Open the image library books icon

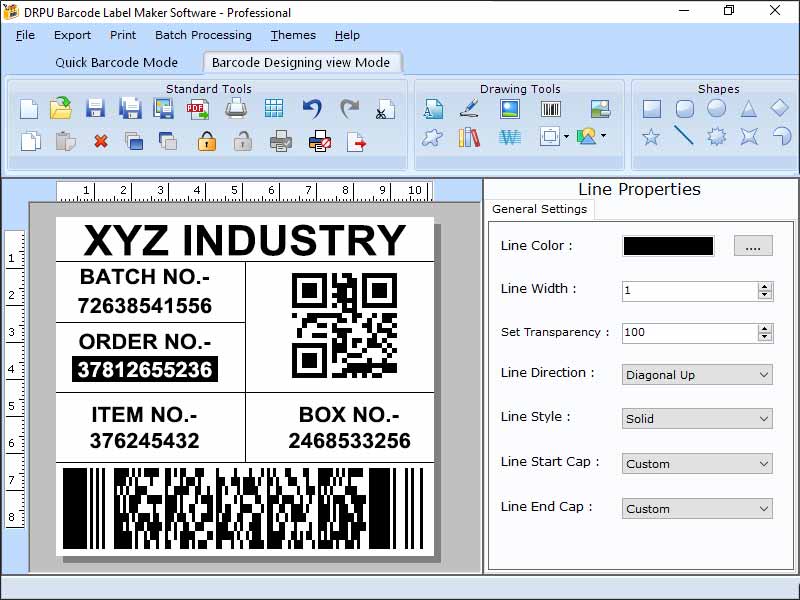pos(469,137)
